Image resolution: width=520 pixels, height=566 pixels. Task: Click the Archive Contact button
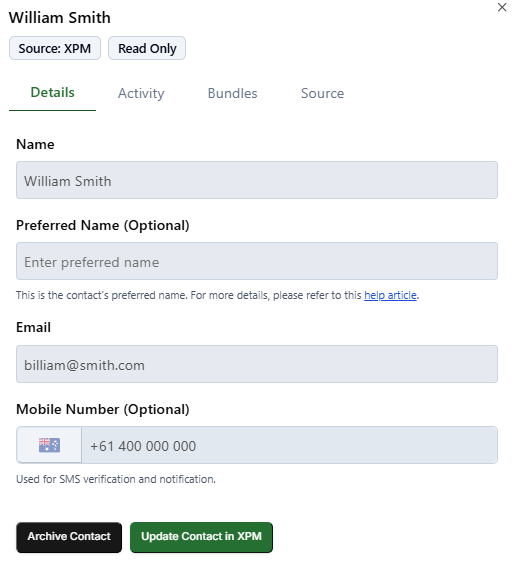(x=69, y=537)
